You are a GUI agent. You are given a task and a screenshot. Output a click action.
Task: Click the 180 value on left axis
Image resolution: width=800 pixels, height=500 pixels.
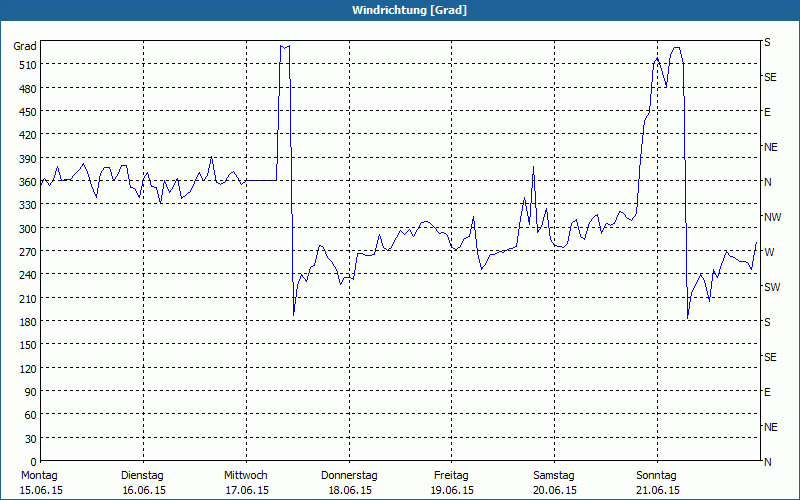[28, 322]
